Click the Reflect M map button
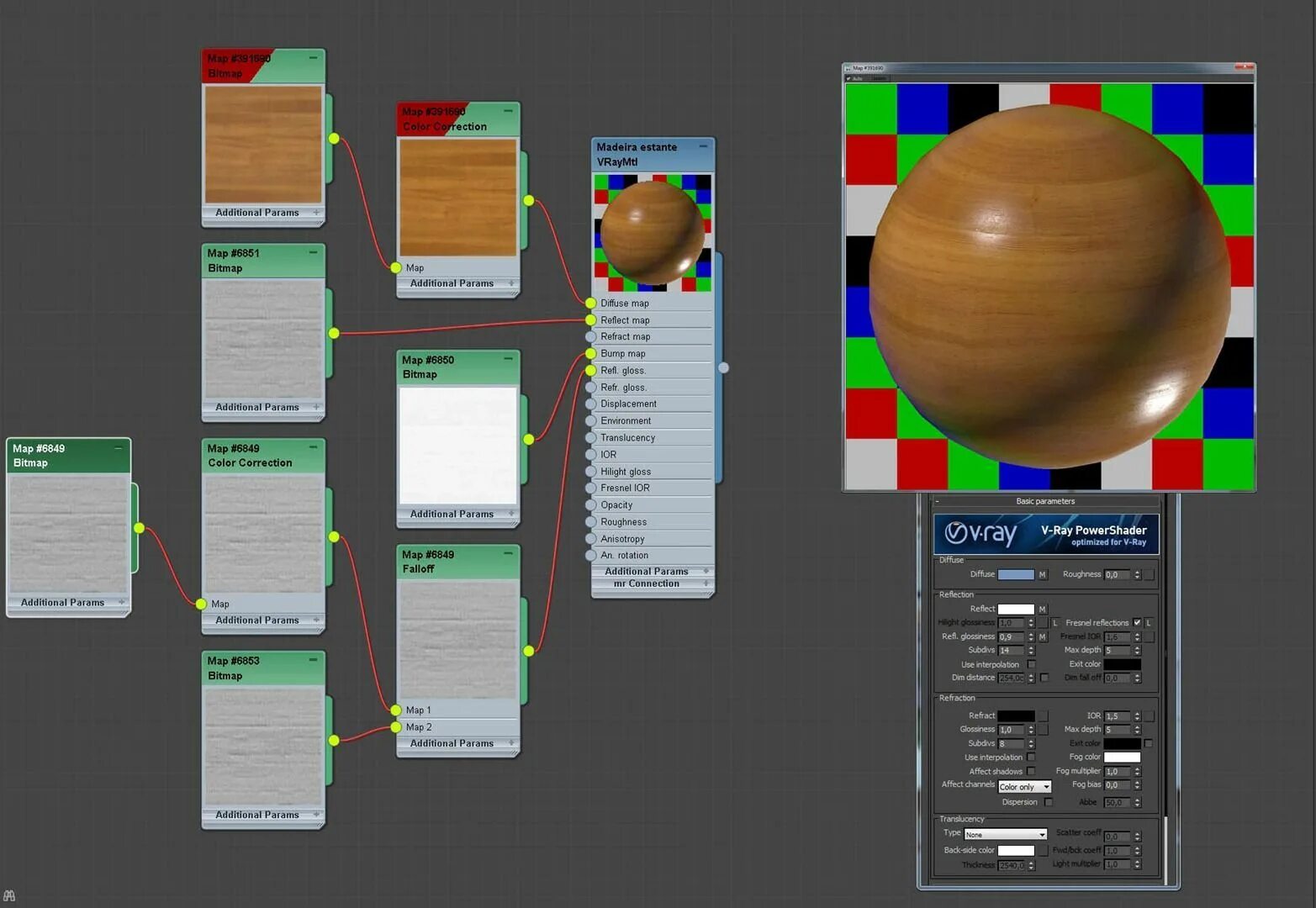Viewport: 1316px width, 908px height. coord(1043,610)
